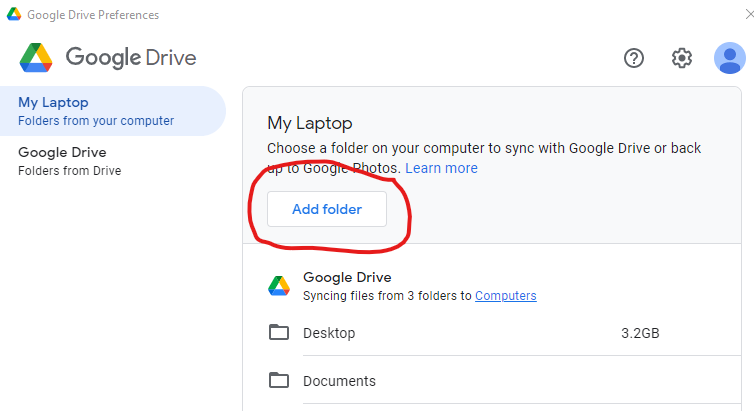Click the Desktop folder icon
Image resolution: width=754 pixels, height=411 pixels.
tap(279, 333)
